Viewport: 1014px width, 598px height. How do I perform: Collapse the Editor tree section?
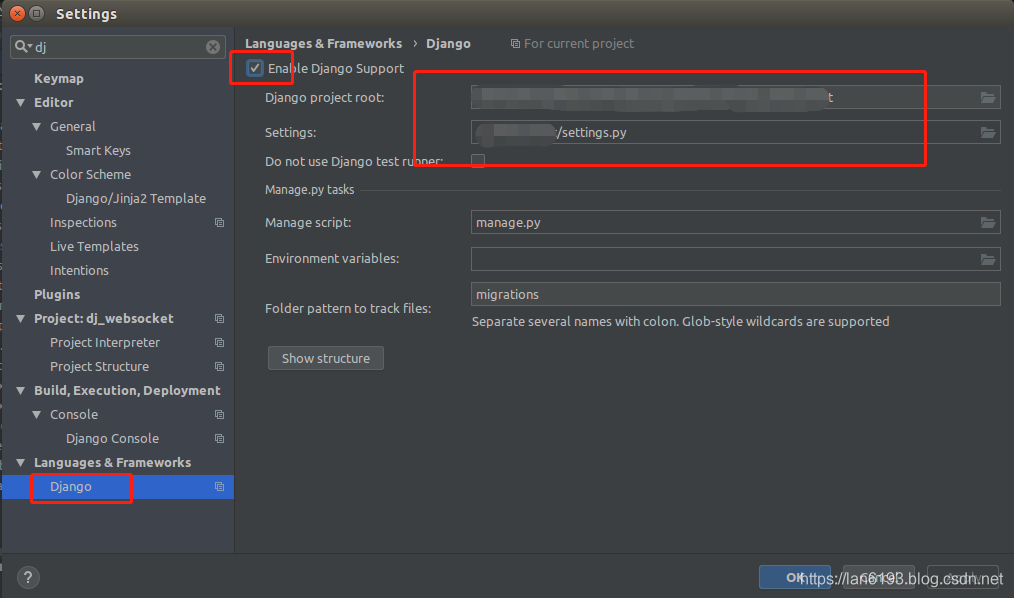(20, 102)
